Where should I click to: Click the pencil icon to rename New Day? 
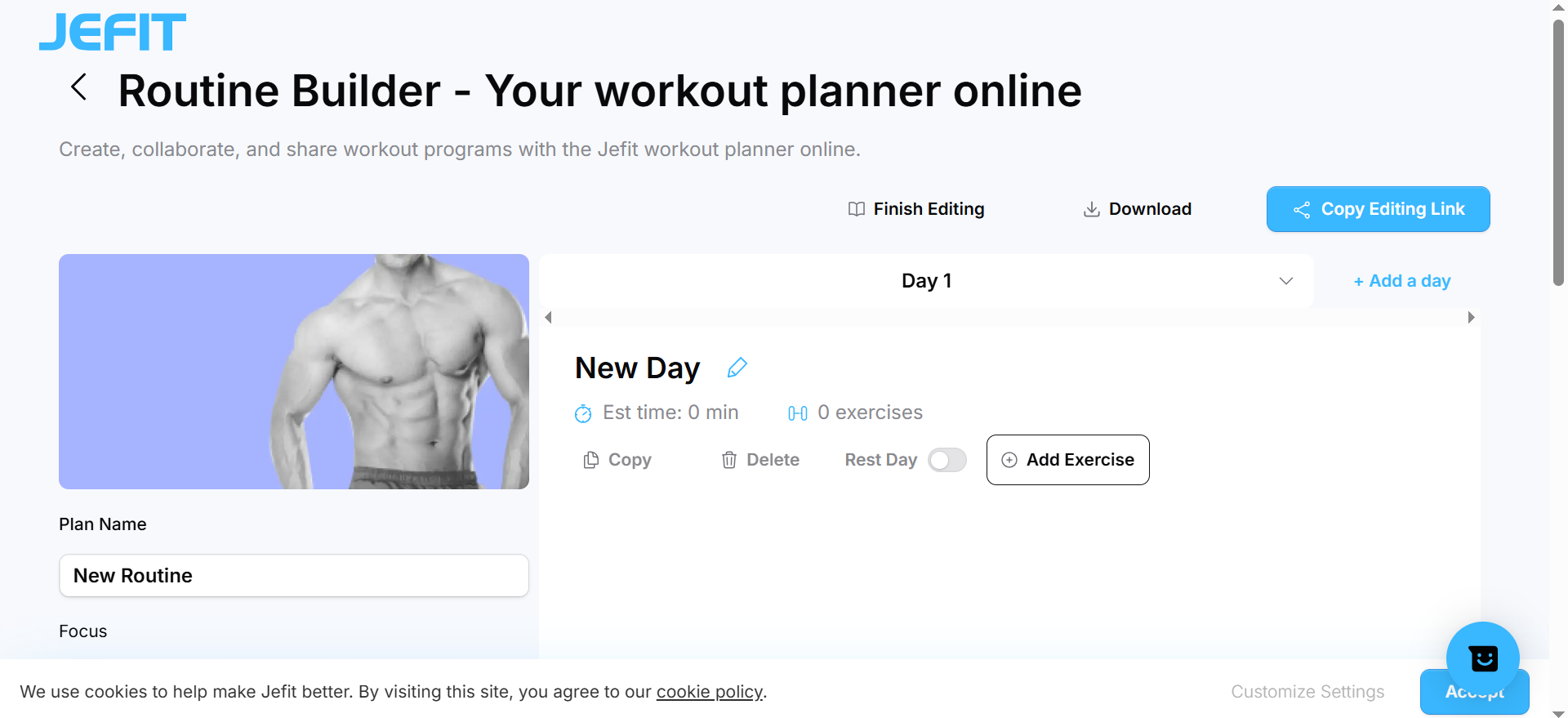pos(737,368)
